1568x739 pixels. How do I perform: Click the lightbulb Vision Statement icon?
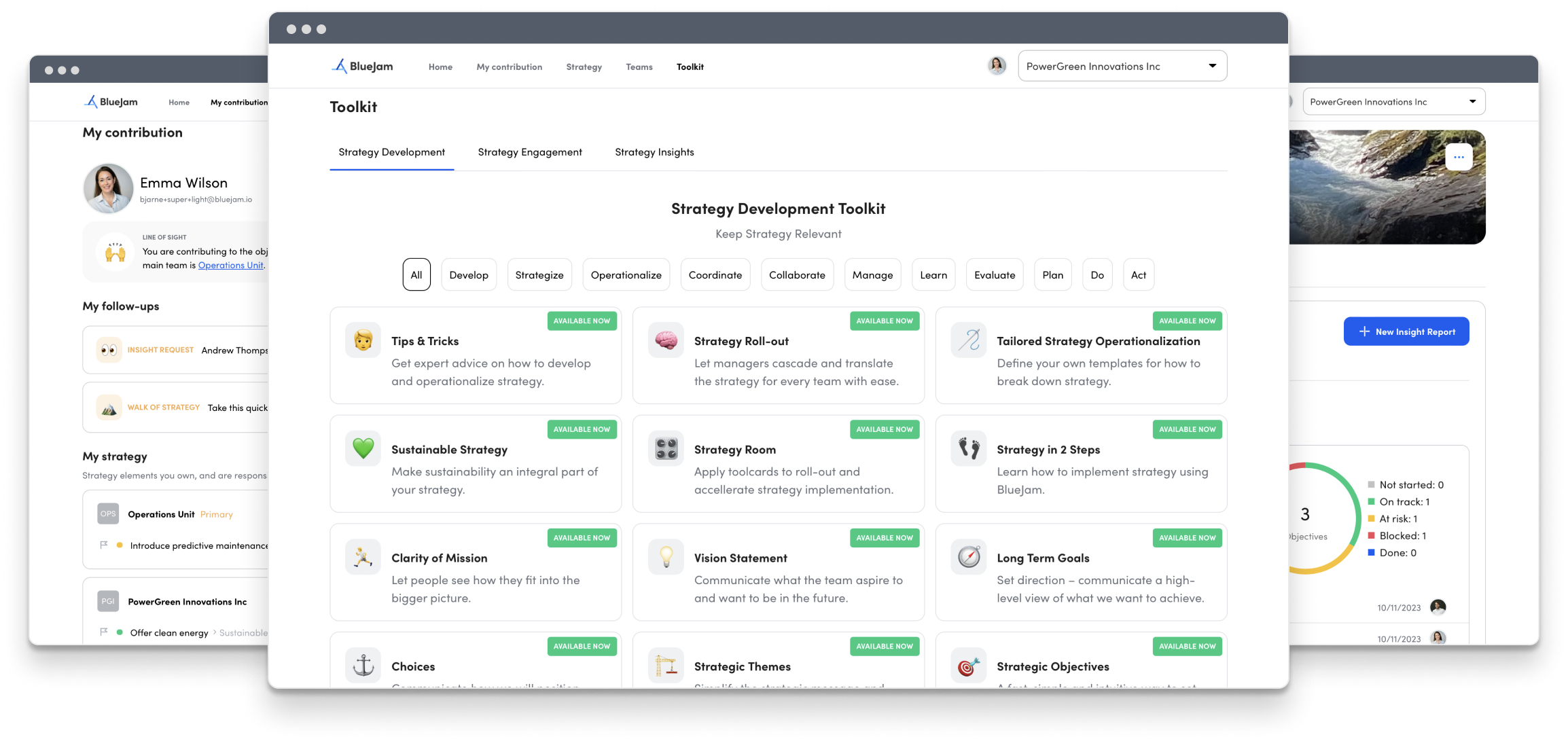click(666, 557)
